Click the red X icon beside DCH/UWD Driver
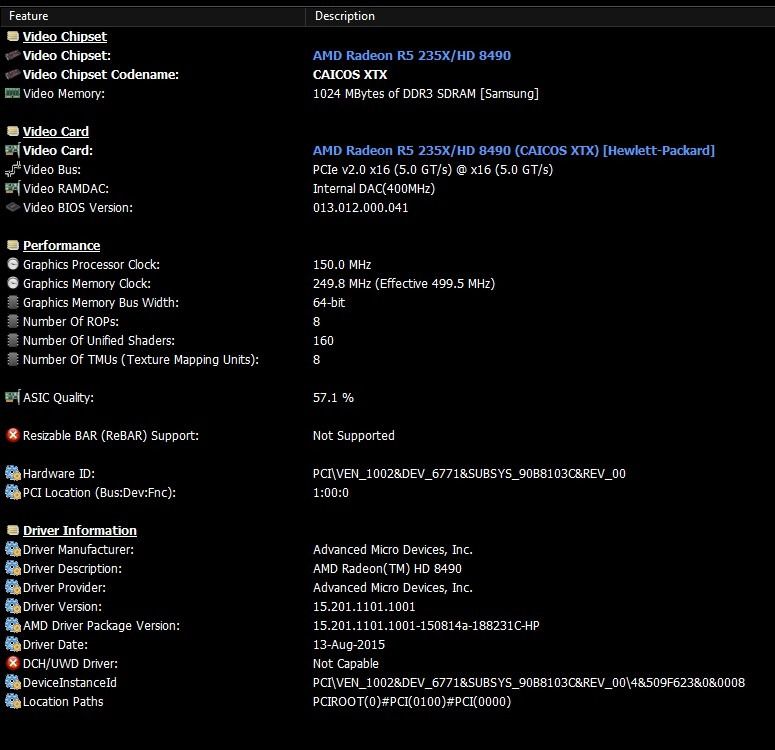775x750 pixels. (13, 663)
